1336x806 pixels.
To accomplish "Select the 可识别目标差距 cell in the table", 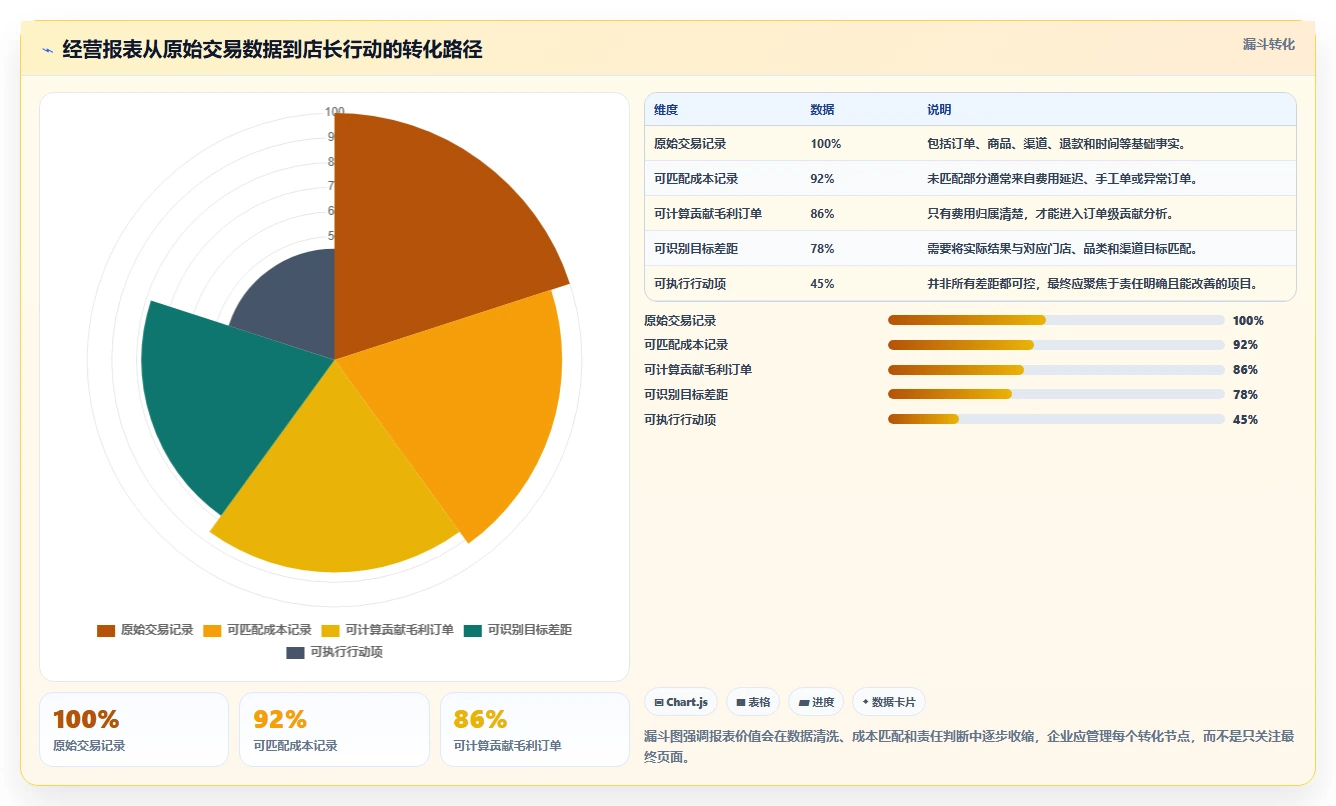I will pyautogui.click(x=696, y=249).
